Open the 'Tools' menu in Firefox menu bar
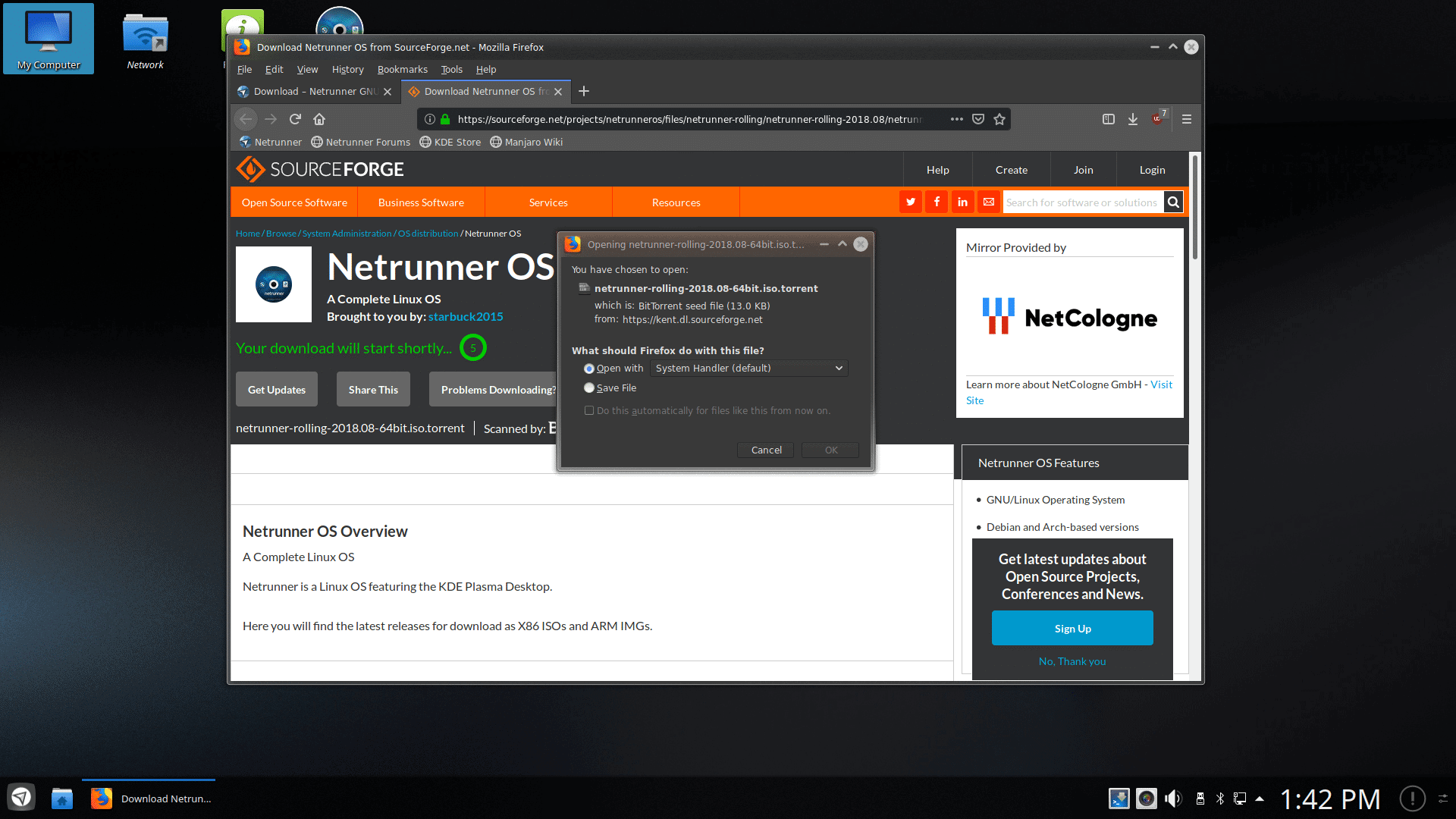This screenshot has height=819, width=1456. click(452, 69)
